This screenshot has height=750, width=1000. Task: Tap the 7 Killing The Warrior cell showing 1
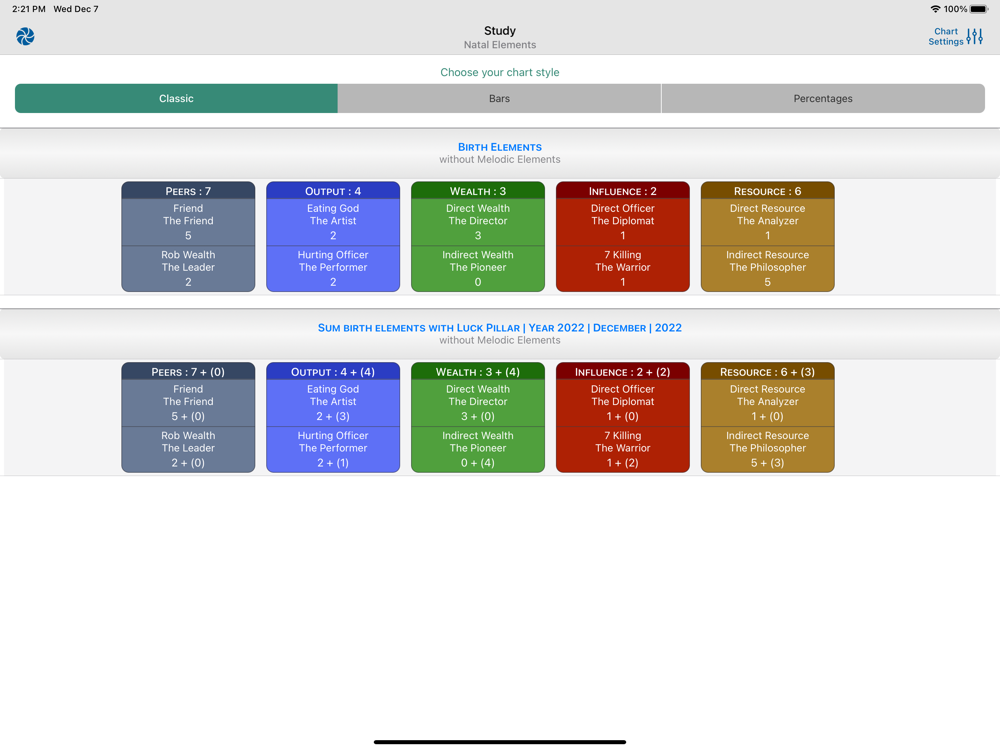(x=622, y=268)
